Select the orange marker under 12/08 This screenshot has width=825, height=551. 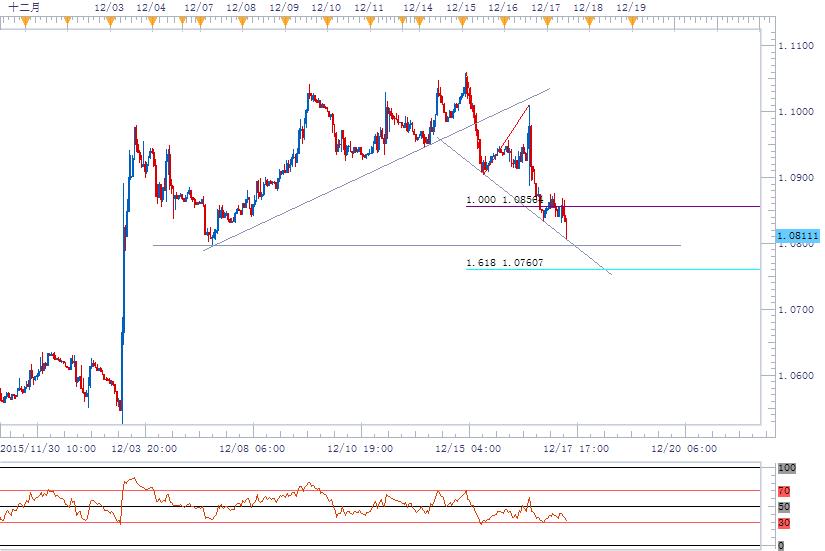242,22
